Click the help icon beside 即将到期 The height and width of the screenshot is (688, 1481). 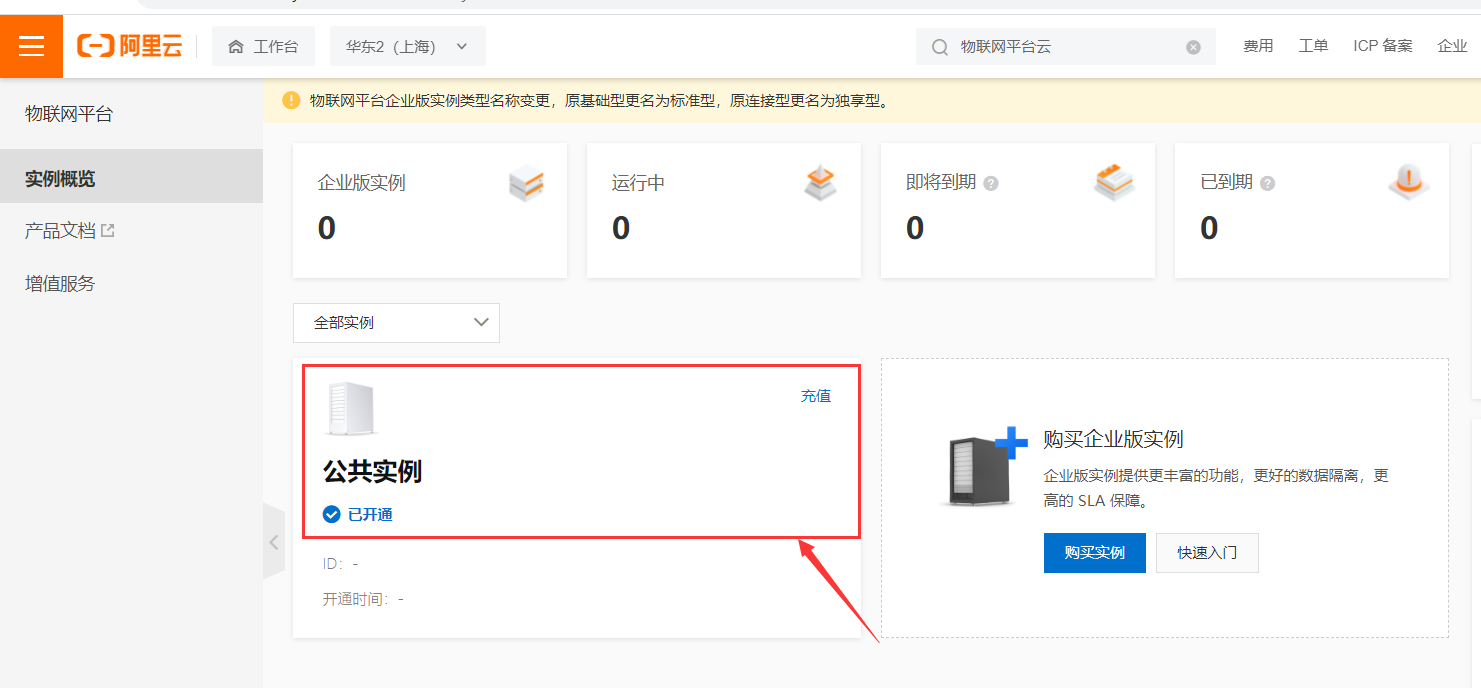(x=991, y=183)
